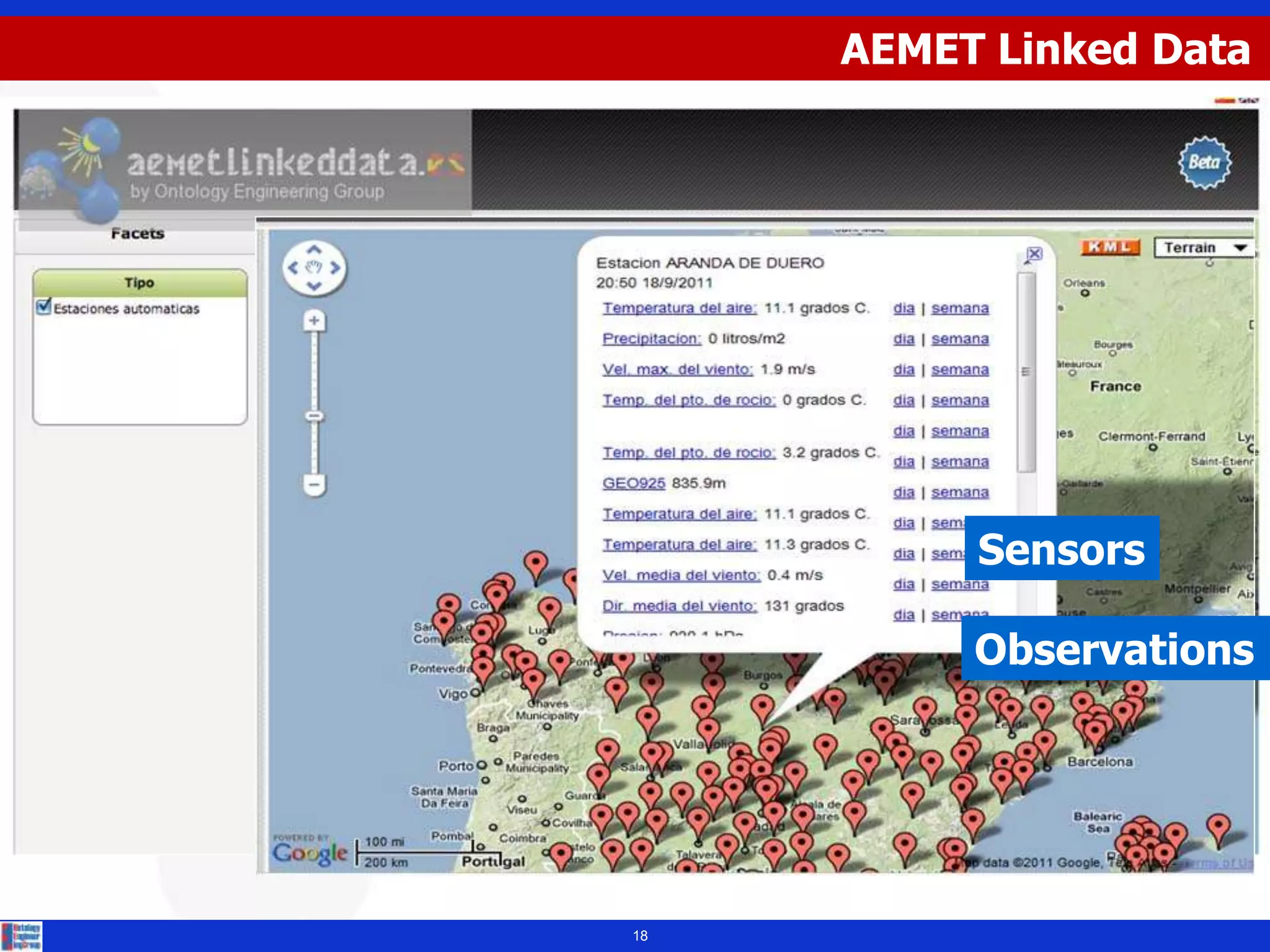Pan the map right with the arrow

pos(335,268)
